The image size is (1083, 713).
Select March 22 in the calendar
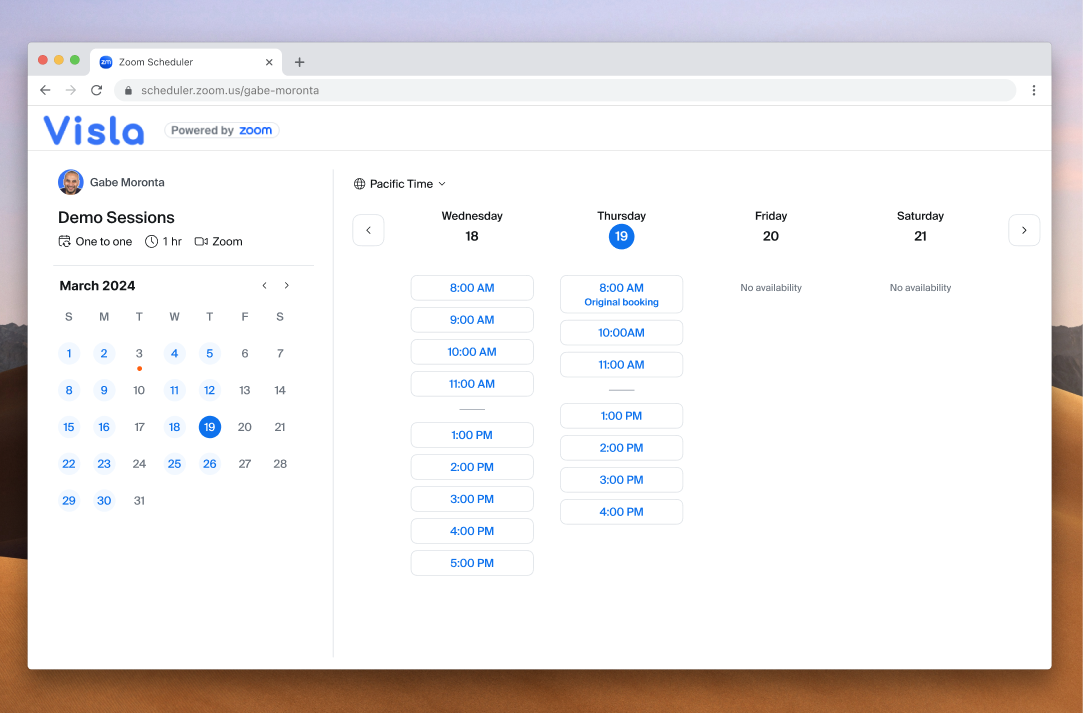(69, 464)
